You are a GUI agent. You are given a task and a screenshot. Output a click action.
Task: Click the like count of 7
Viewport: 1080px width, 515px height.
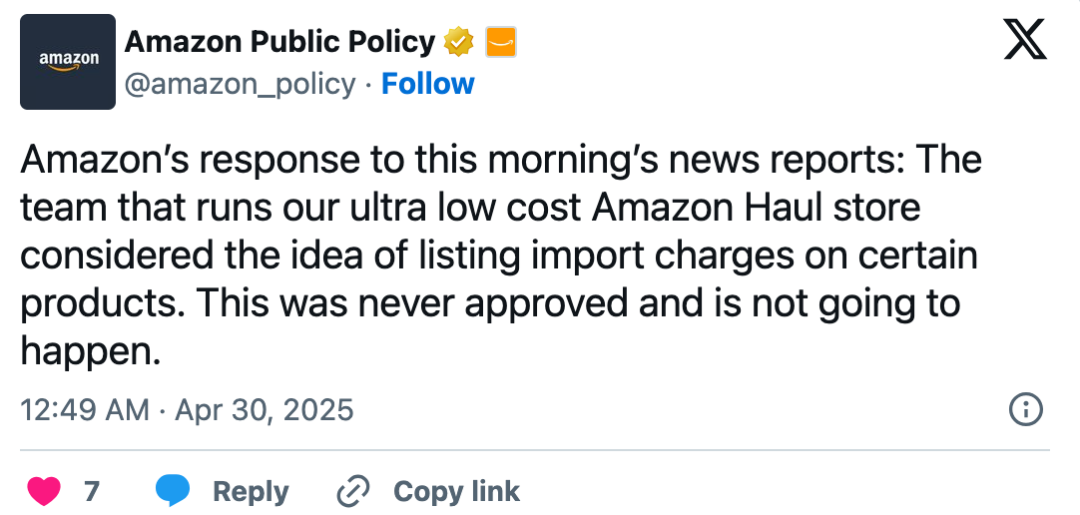coord(92,492)
